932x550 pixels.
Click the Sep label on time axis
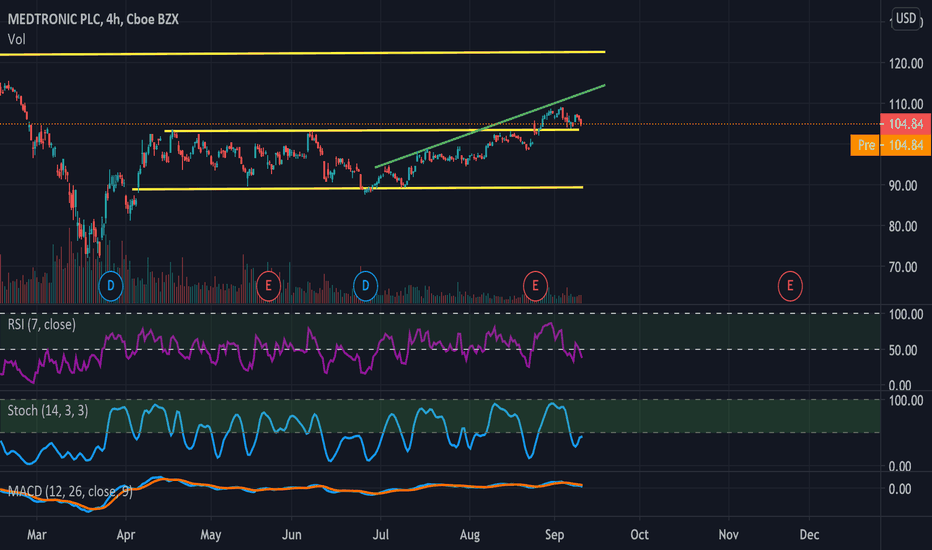coord(554,535)
